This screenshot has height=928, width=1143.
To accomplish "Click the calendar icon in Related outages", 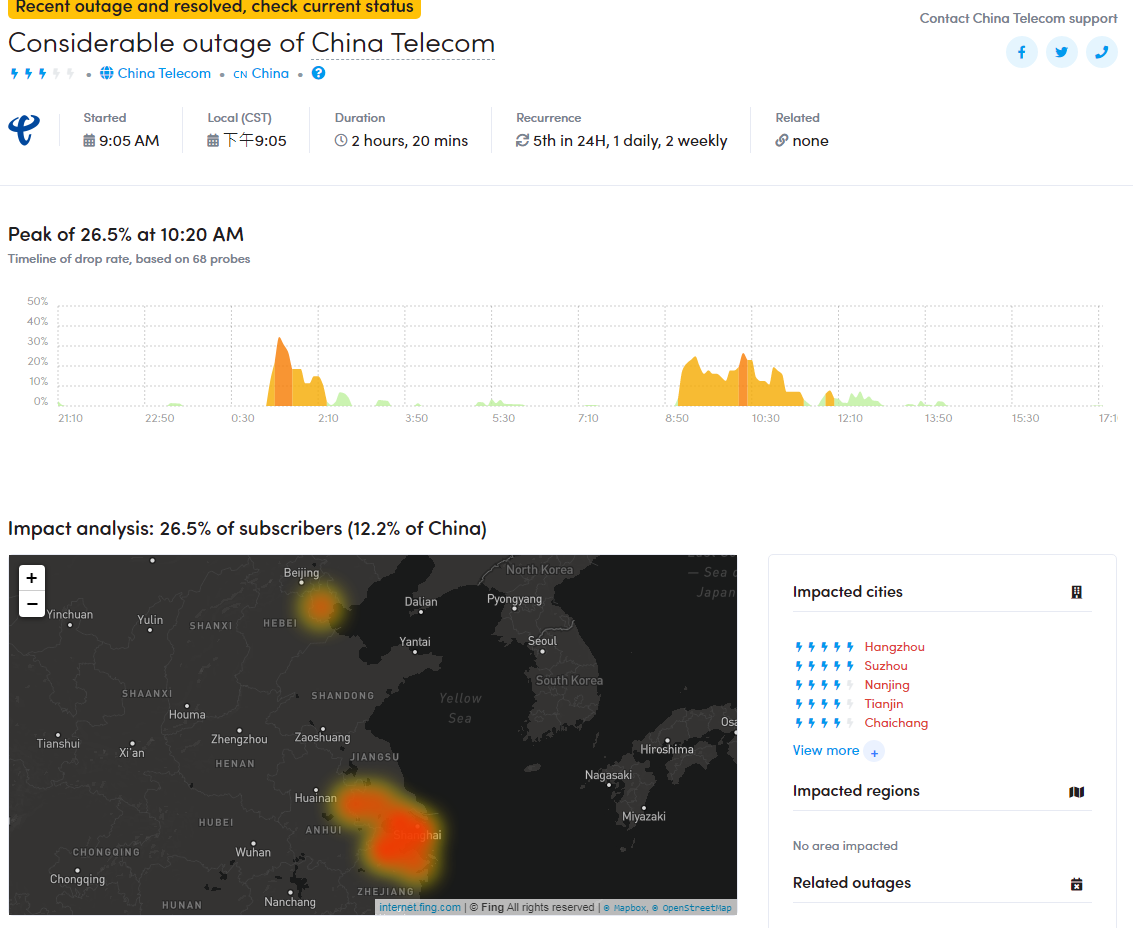I will pyautogui.click(x=1076, y=884).
